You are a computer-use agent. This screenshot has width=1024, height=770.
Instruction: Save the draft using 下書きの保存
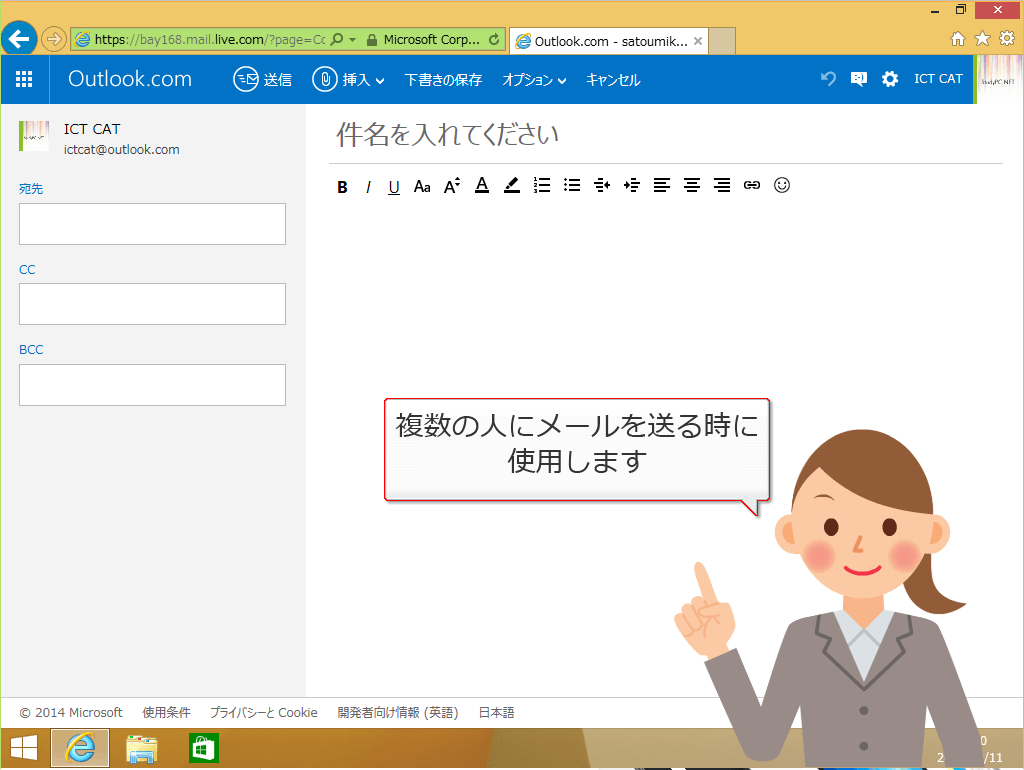pyautogui.click(x=443, y=78)
